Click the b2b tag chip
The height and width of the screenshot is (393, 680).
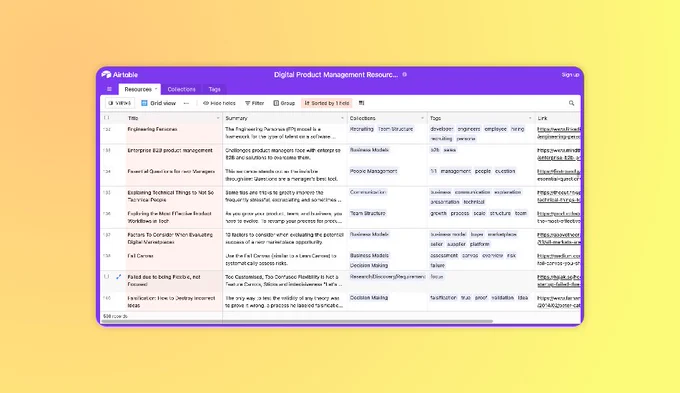[x=435, y=150]
